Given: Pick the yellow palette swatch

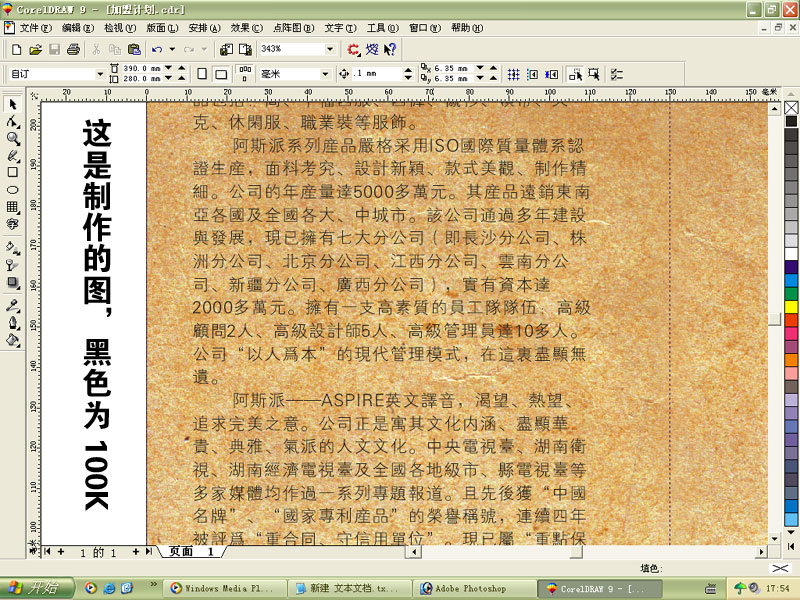Looking at the screenshot, I should [791, 307].
